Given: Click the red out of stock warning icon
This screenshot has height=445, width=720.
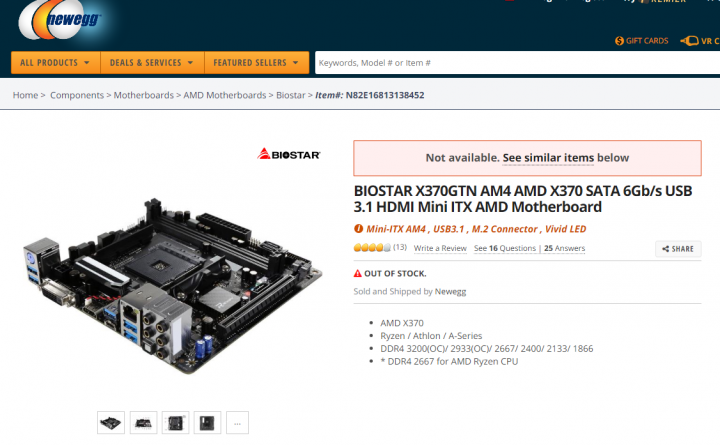Looking at the screenshot, I should click(358, 274).
